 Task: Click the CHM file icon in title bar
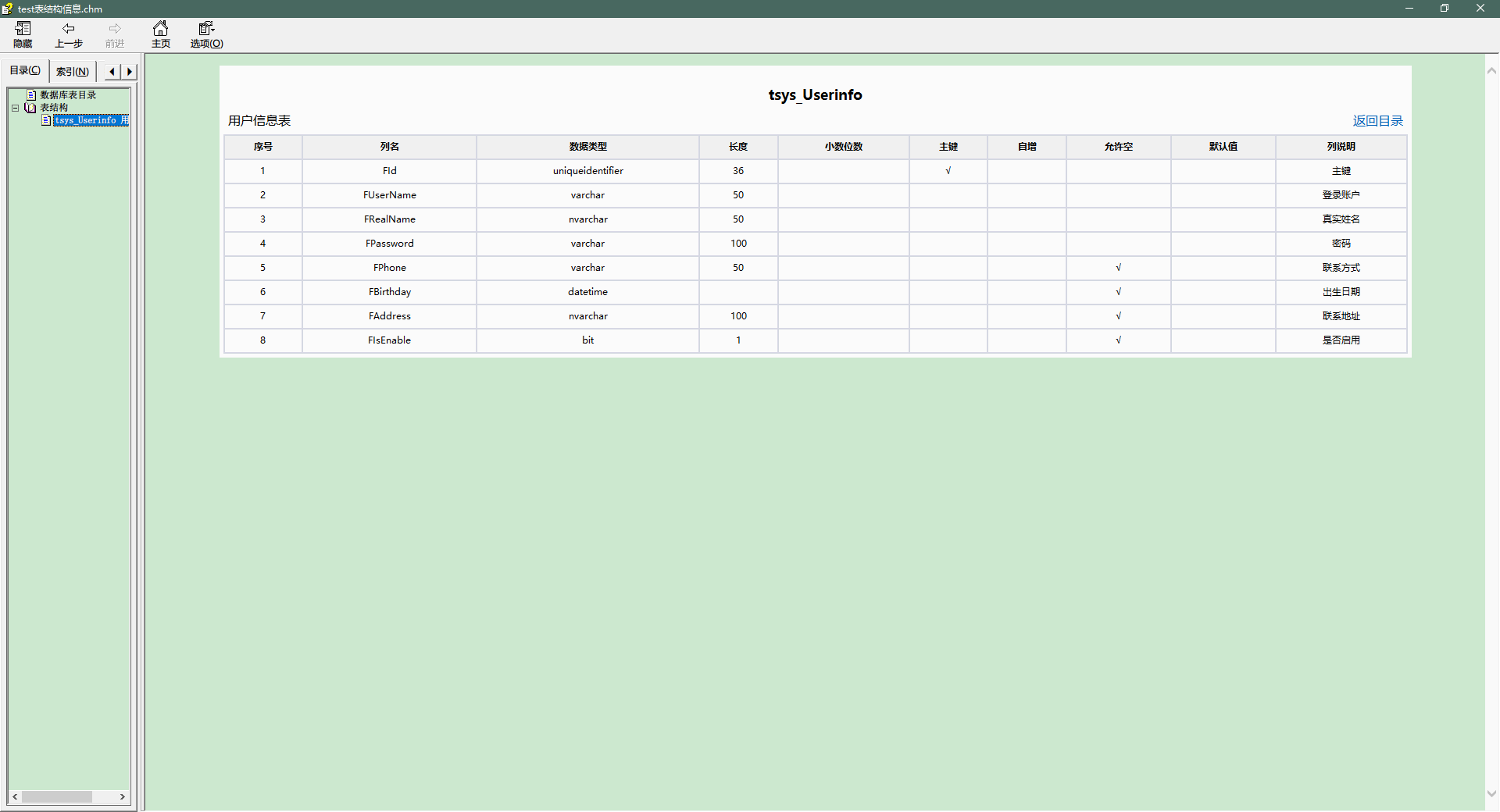pos(7,9)
